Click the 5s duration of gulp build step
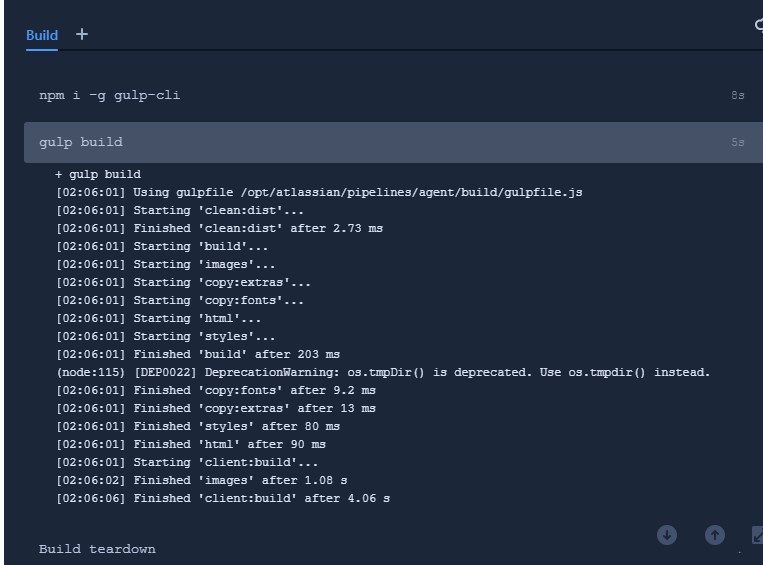763x565 pixels. tap(737, 142)
